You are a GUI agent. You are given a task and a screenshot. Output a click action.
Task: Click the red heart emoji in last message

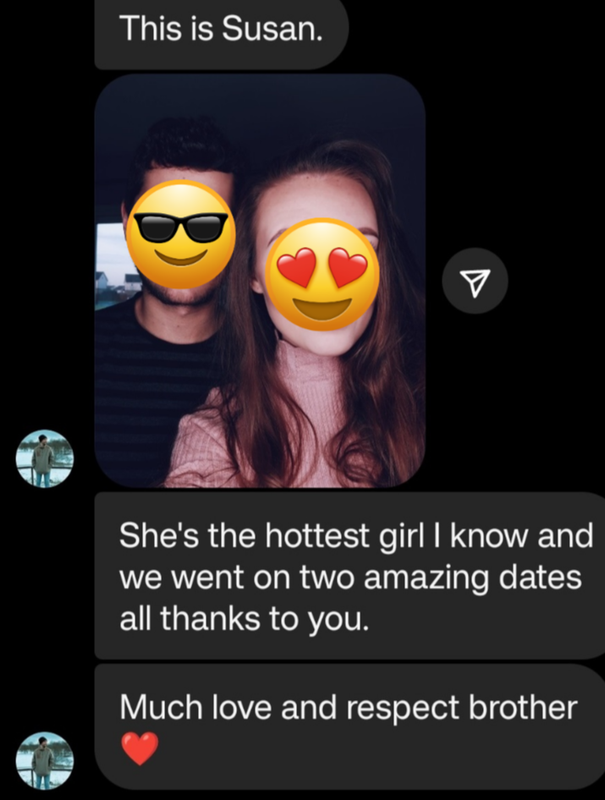coord(140,748)
